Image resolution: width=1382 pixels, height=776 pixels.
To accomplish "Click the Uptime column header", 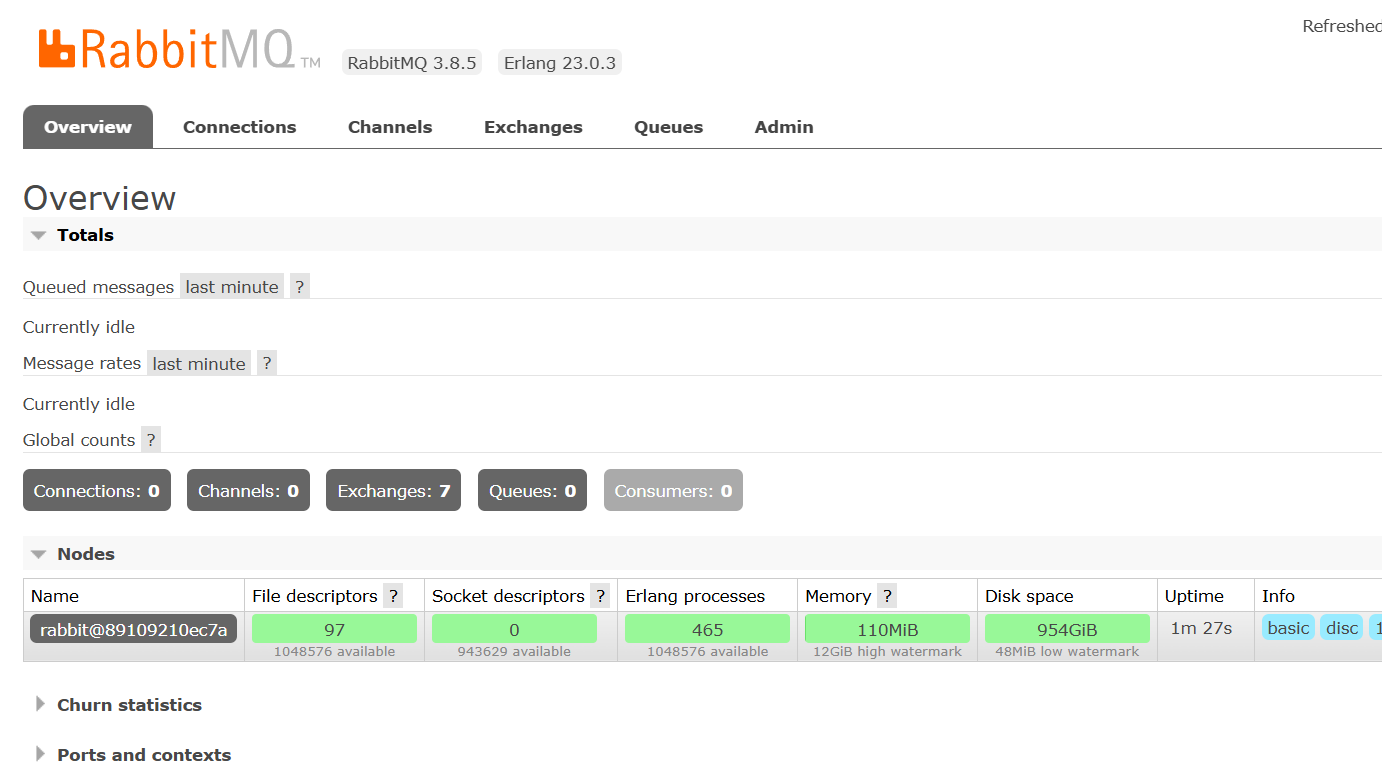I will pyautogui.click(x=1194, y=596).
